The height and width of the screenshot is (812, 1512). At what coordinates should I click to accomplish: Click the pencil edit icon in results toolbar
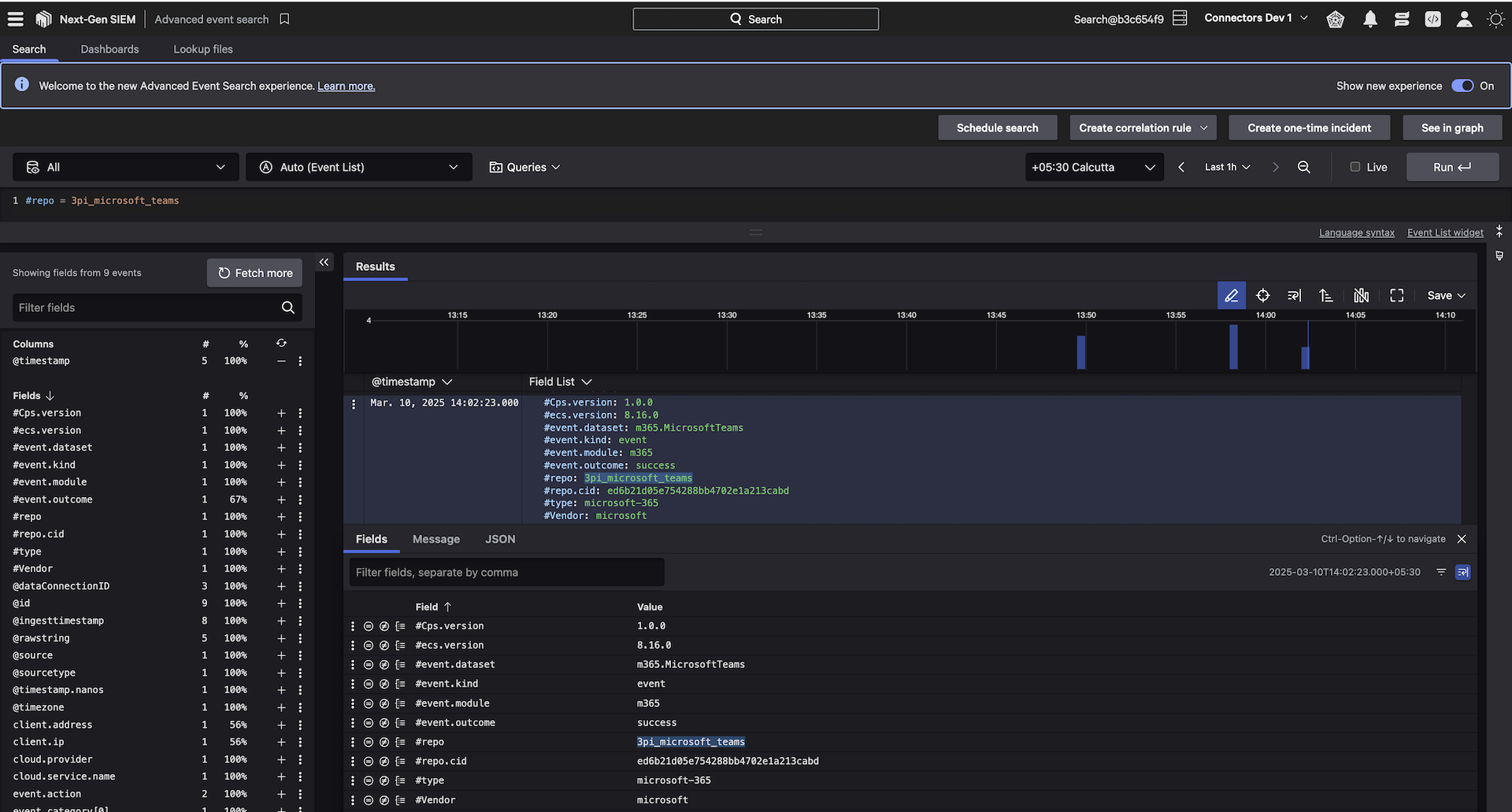coord(1231,295)
